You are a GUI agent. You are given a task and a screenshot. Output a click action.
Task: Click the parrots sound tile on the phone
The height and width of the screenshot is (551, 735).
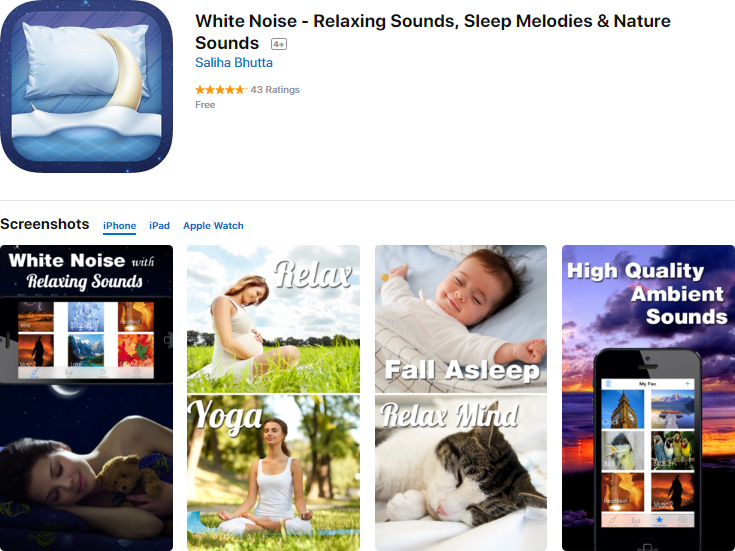[673, 450]
